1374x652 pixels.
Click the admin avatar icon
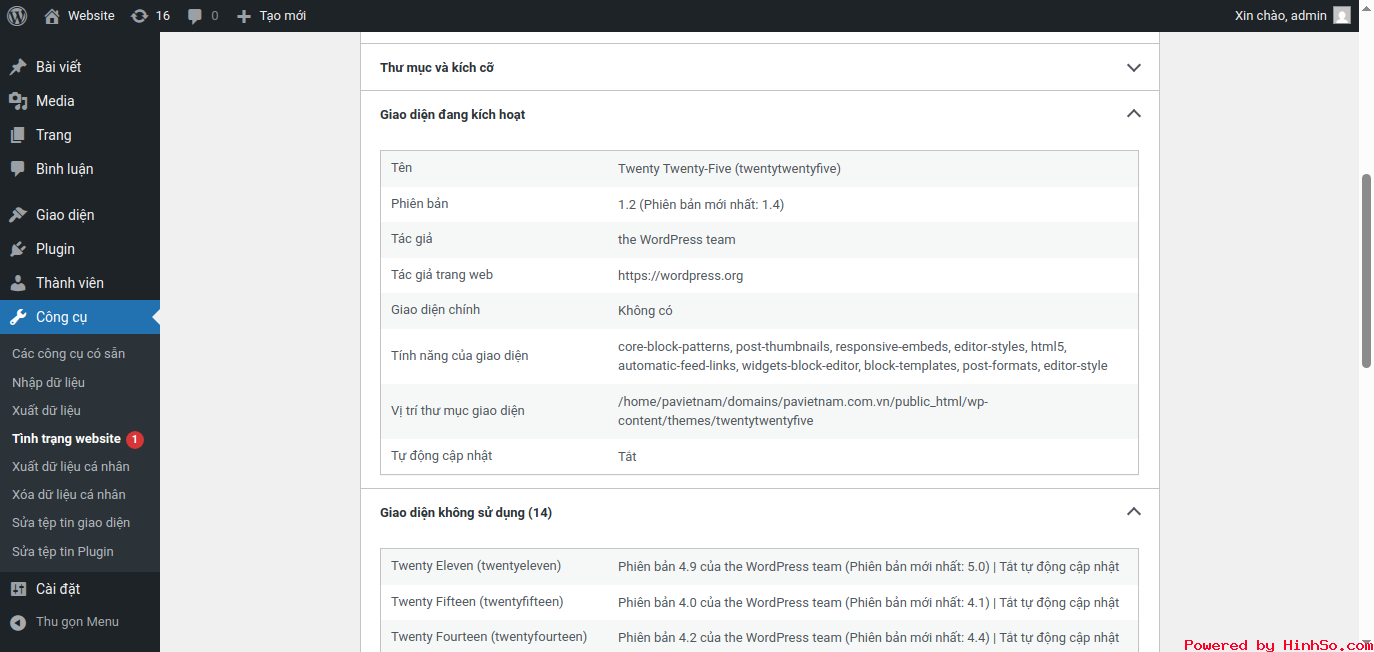[1341, 16]
